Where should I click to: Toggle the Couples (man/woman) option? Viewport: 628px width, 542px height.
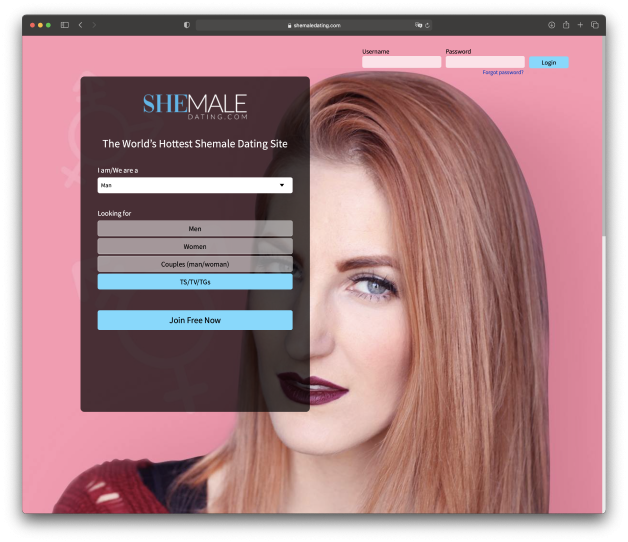coord(195,264)
